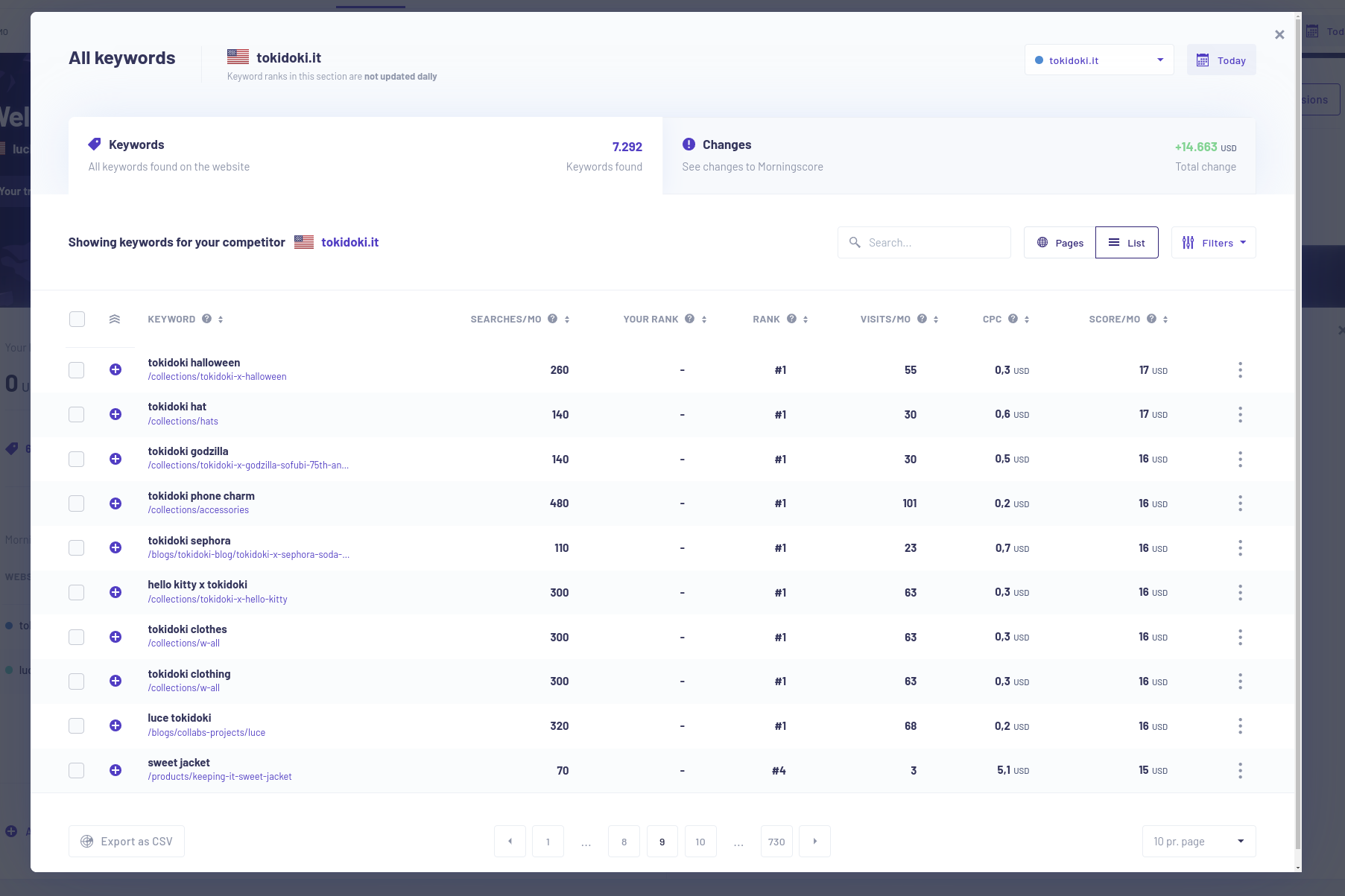Open three-dot menu for tokidoki halloween row
1345x896 pixels.
click(1240, 370)
